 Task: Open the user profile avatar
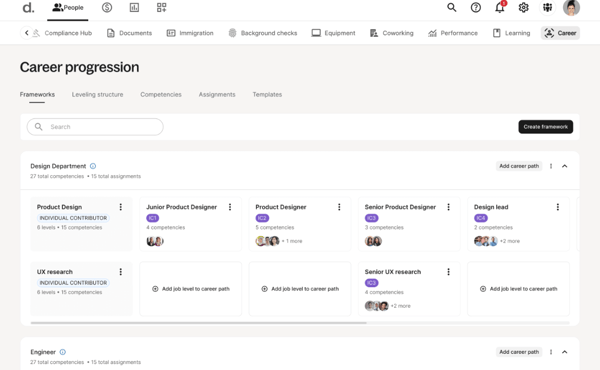point(571,7)
